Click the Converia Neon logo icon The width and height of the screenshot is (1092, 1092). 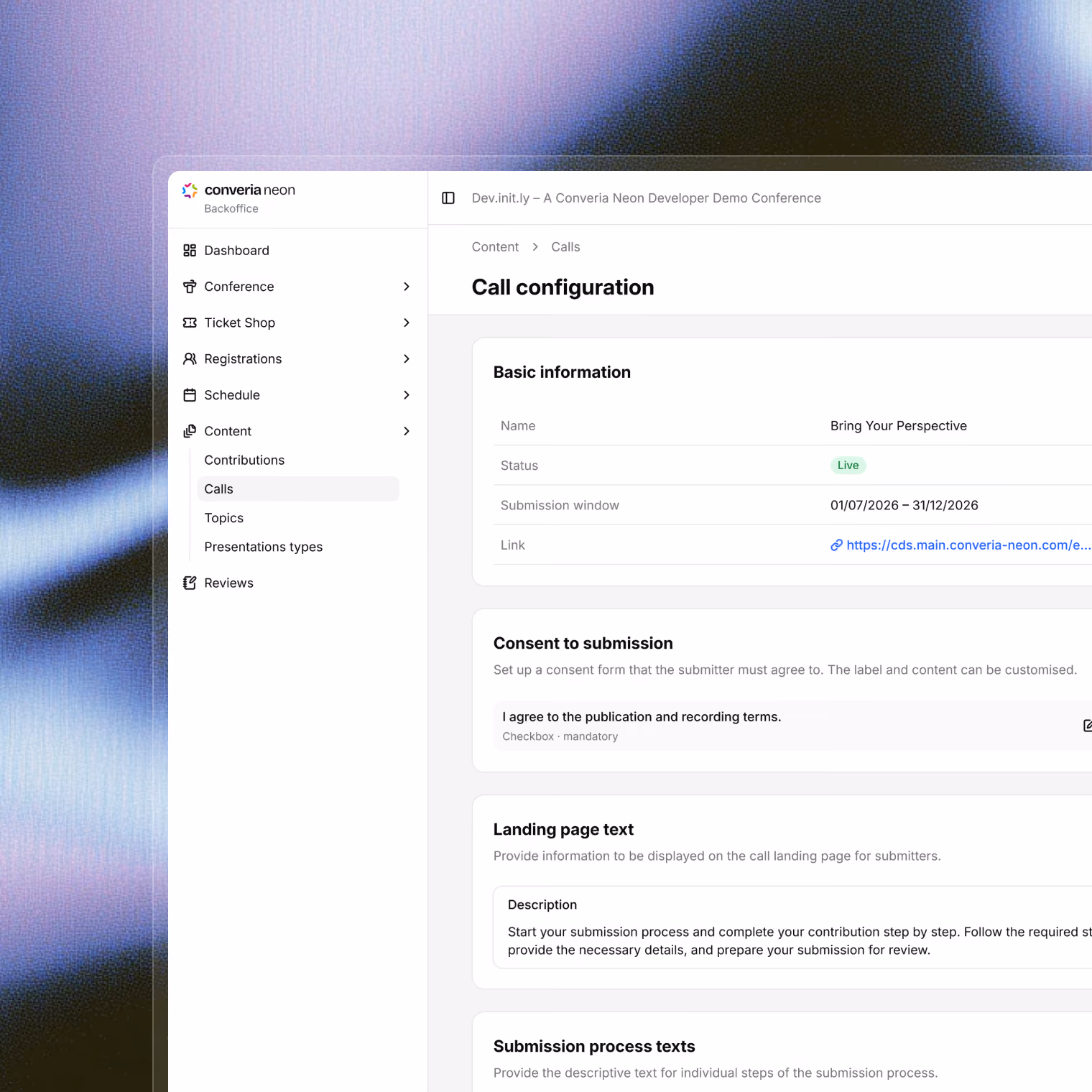(x=190, y=190)
